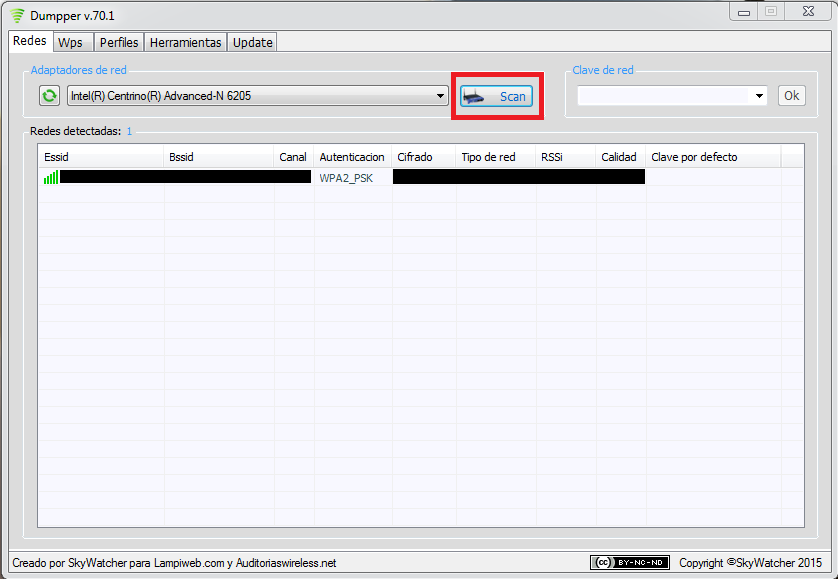Click the Canal column header
The image size is (838, 579).
click(292, 156)
